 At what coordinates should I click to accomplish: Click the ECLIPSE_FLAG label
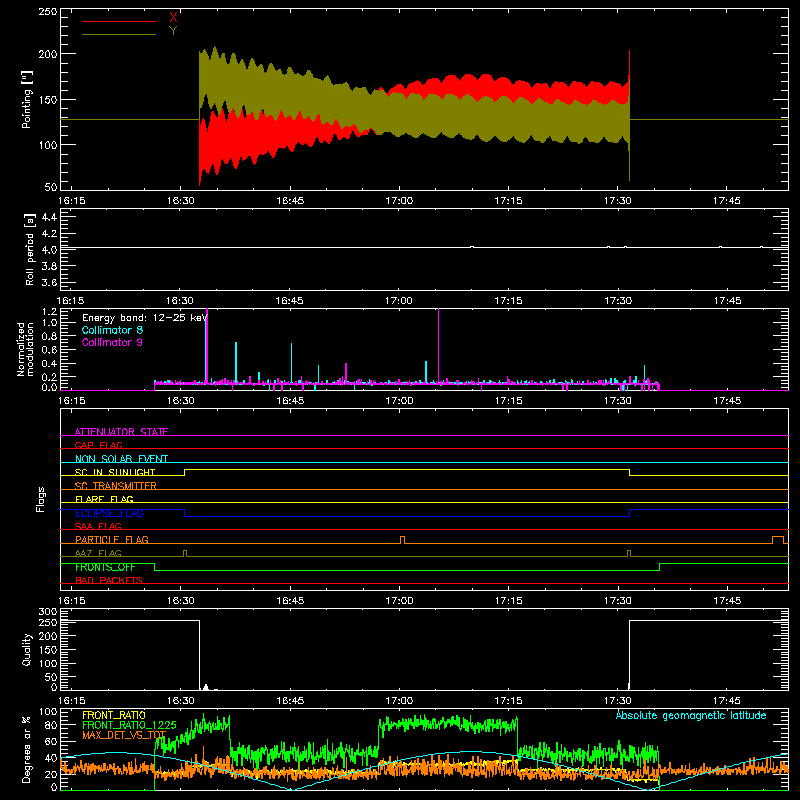[109, 513]
